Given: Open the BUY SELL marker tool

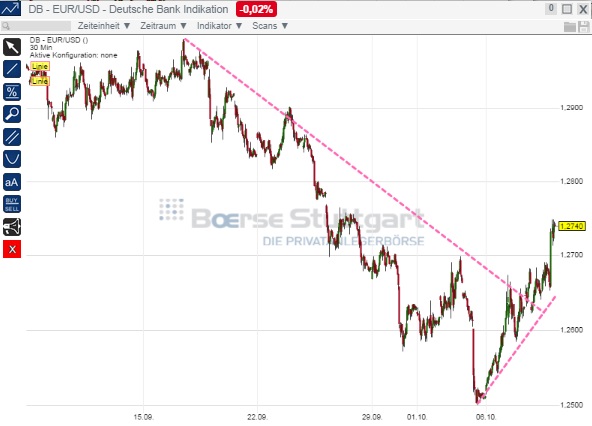Looking at the screenshot, I should tap(12, 204).
